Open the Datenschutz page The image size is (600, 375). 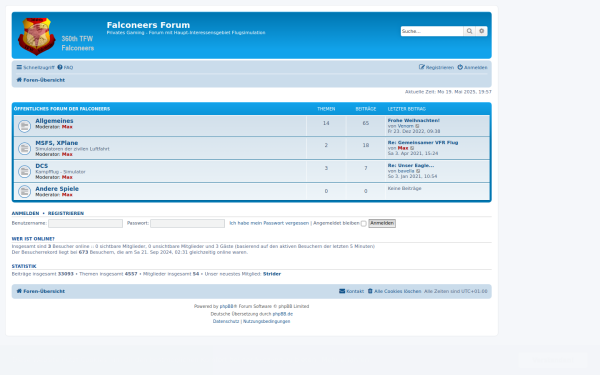pyautogui.click(x=226, y=321)
